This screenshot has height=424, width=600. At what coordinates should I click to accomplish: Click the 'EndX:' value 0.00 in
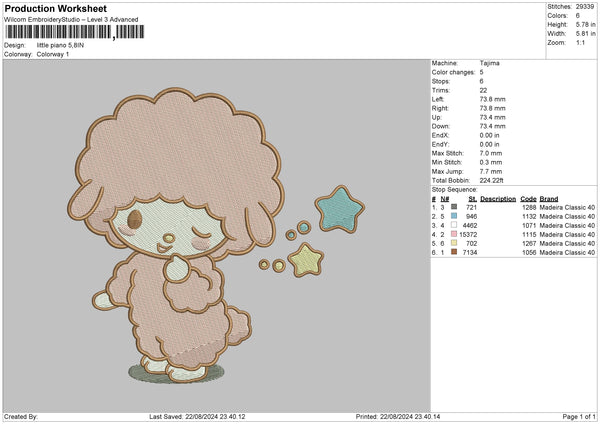tap(489, 135)
